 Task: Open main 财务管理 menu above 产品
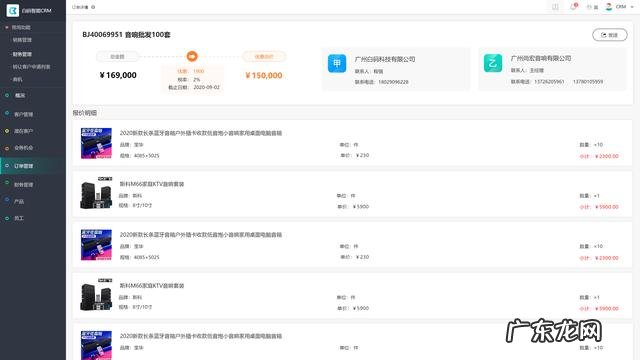(24, 184)
